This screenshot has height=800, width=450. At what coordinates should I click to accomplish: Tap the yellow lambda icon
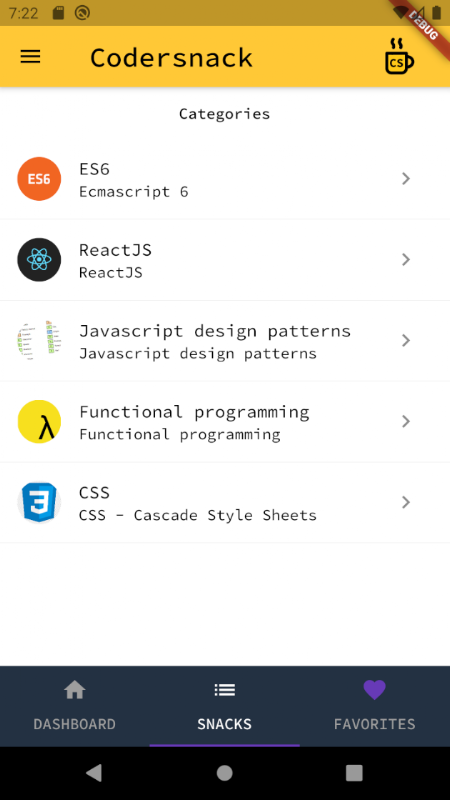click(x=39, y=421)
